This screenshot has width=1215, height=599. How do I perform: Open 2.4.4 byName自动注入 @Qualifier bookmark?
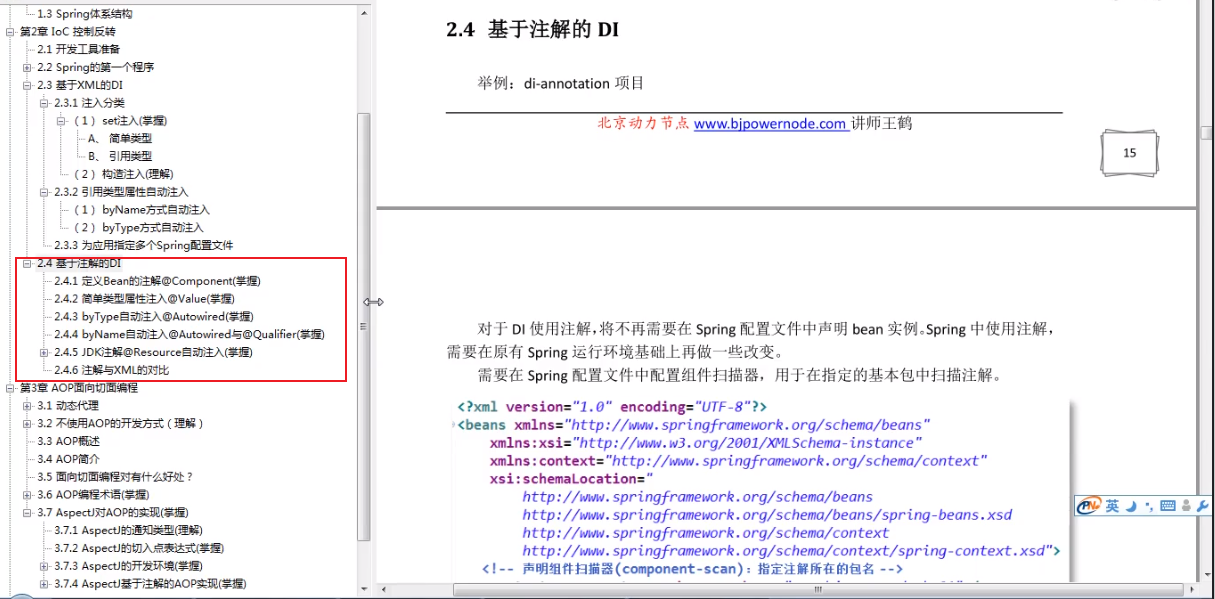pyautogui.click(x=190, y=334)
